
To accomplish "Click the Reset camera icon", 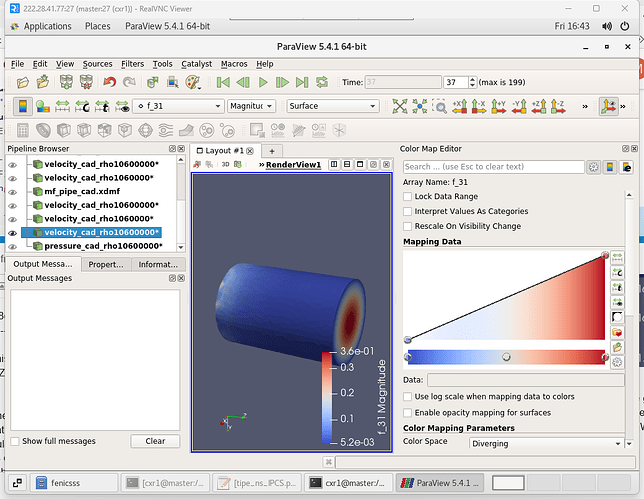I will pyautogui.click(x=401, y=106).
